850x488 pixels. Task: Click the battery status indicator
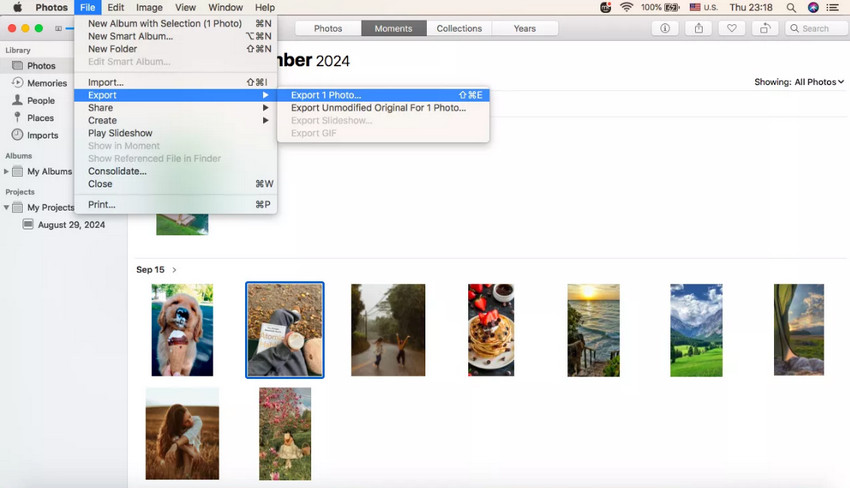click(x=660, y=7)
